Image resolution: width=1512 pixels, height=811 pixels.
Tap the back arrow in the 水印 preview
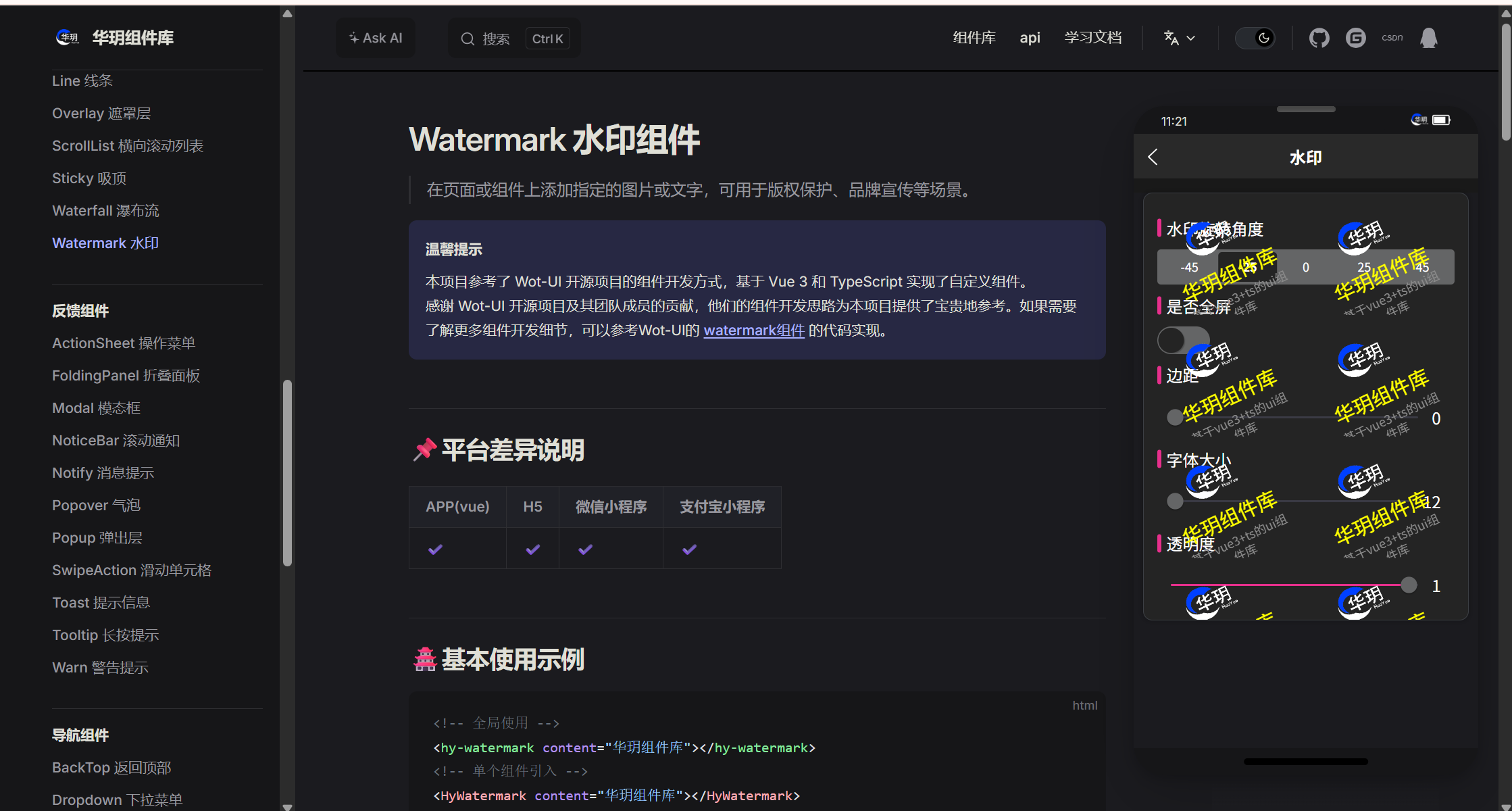(1153, 156)
